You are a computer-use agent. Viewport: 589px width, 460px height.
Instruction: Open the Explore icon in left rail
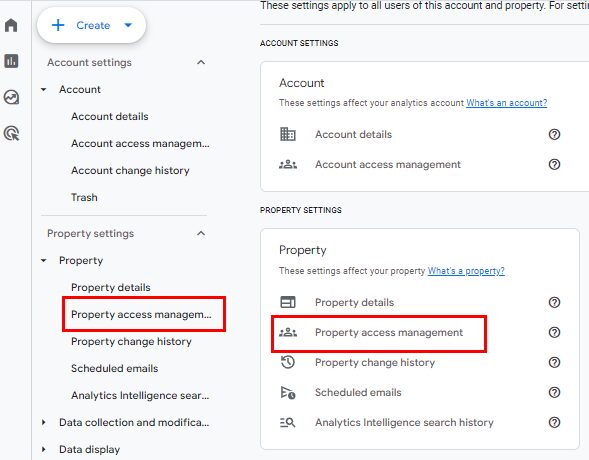11,97
